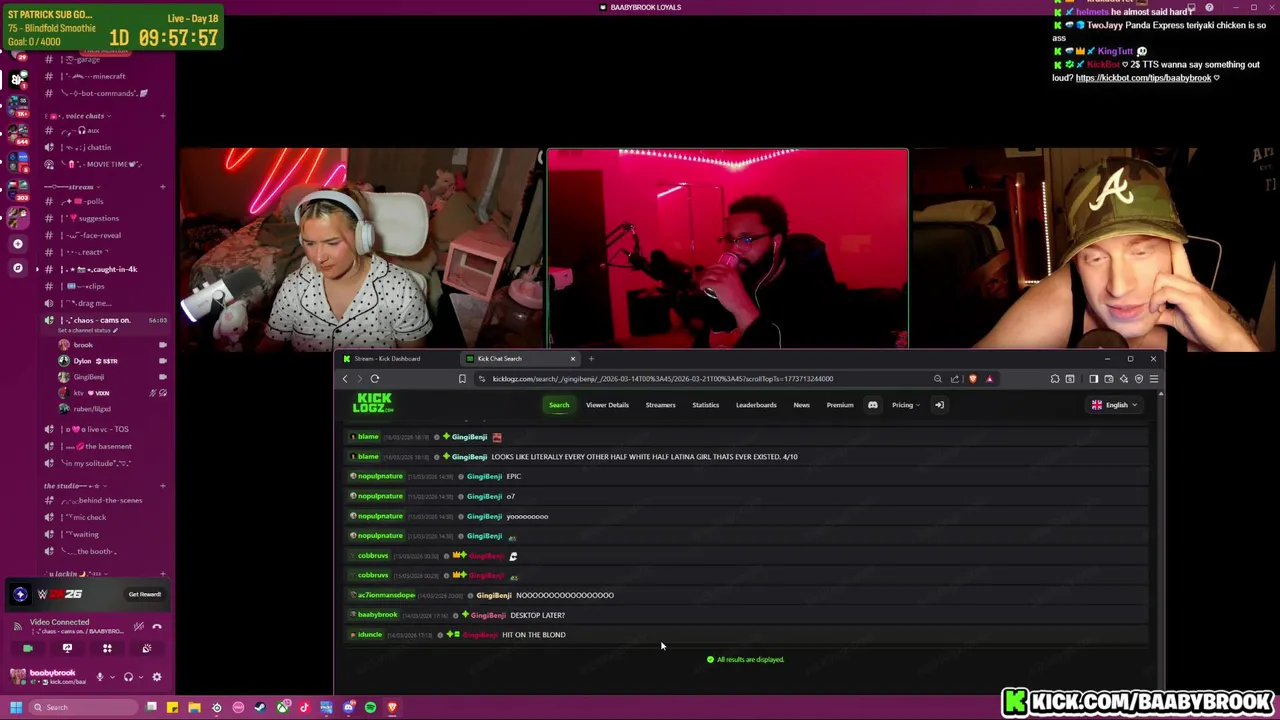Open browser extensions puzzle icon

coord(1054,379)
